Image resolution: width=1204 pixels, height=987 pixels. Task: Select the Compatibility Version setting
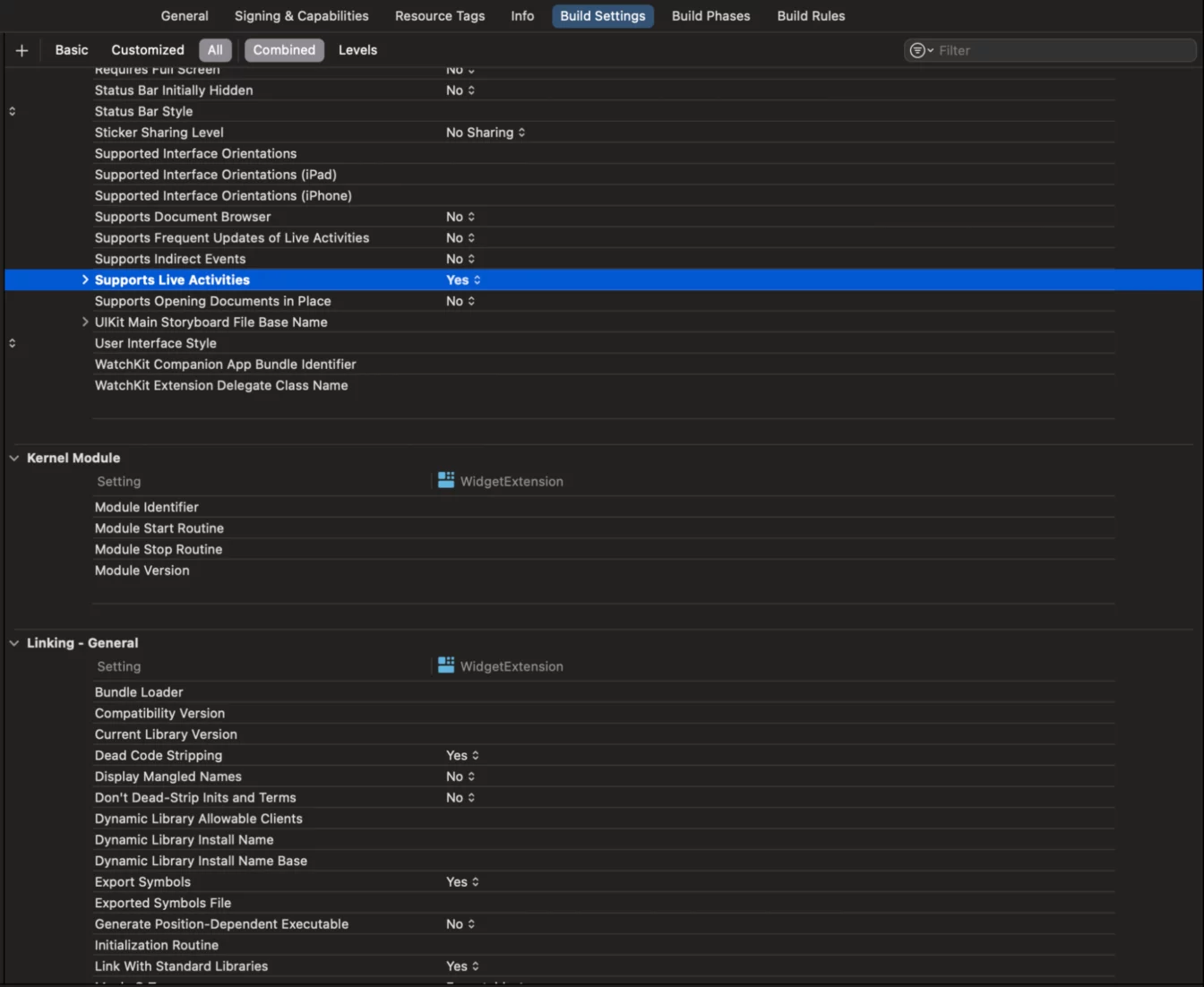pyautogui.click(x=159, y=713)
